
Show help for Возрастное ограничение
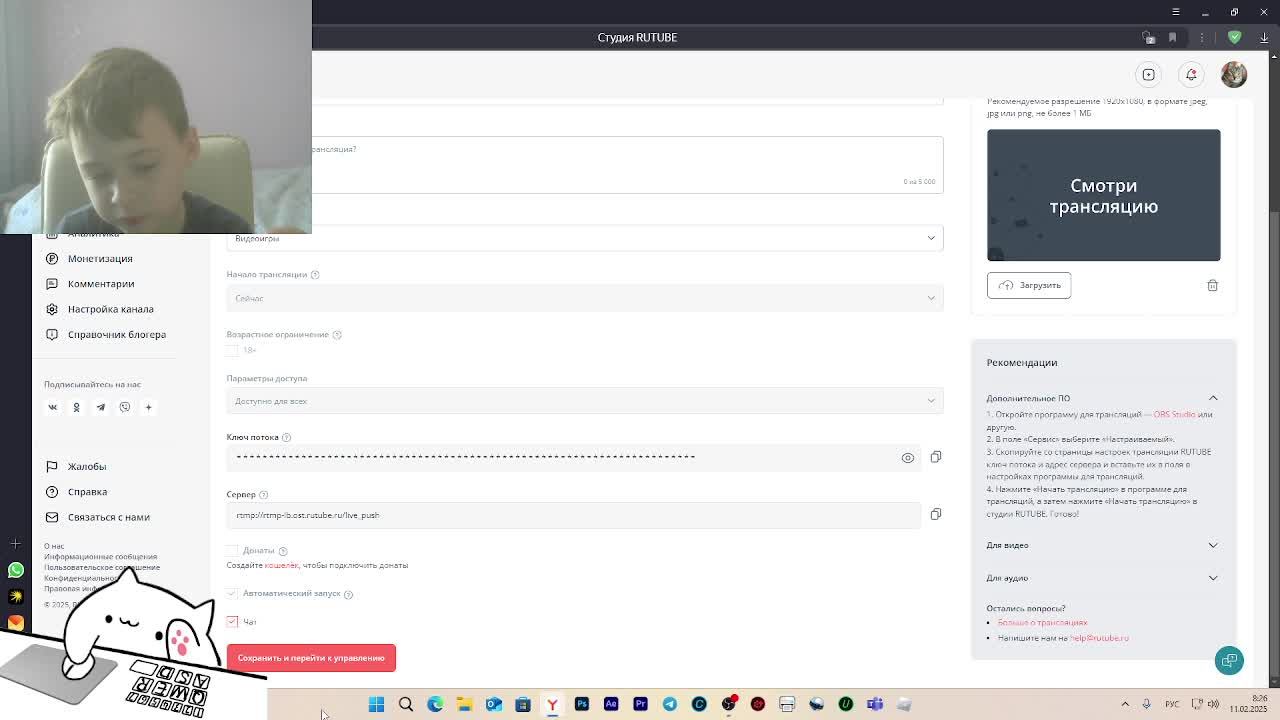[x=337, y=334]
